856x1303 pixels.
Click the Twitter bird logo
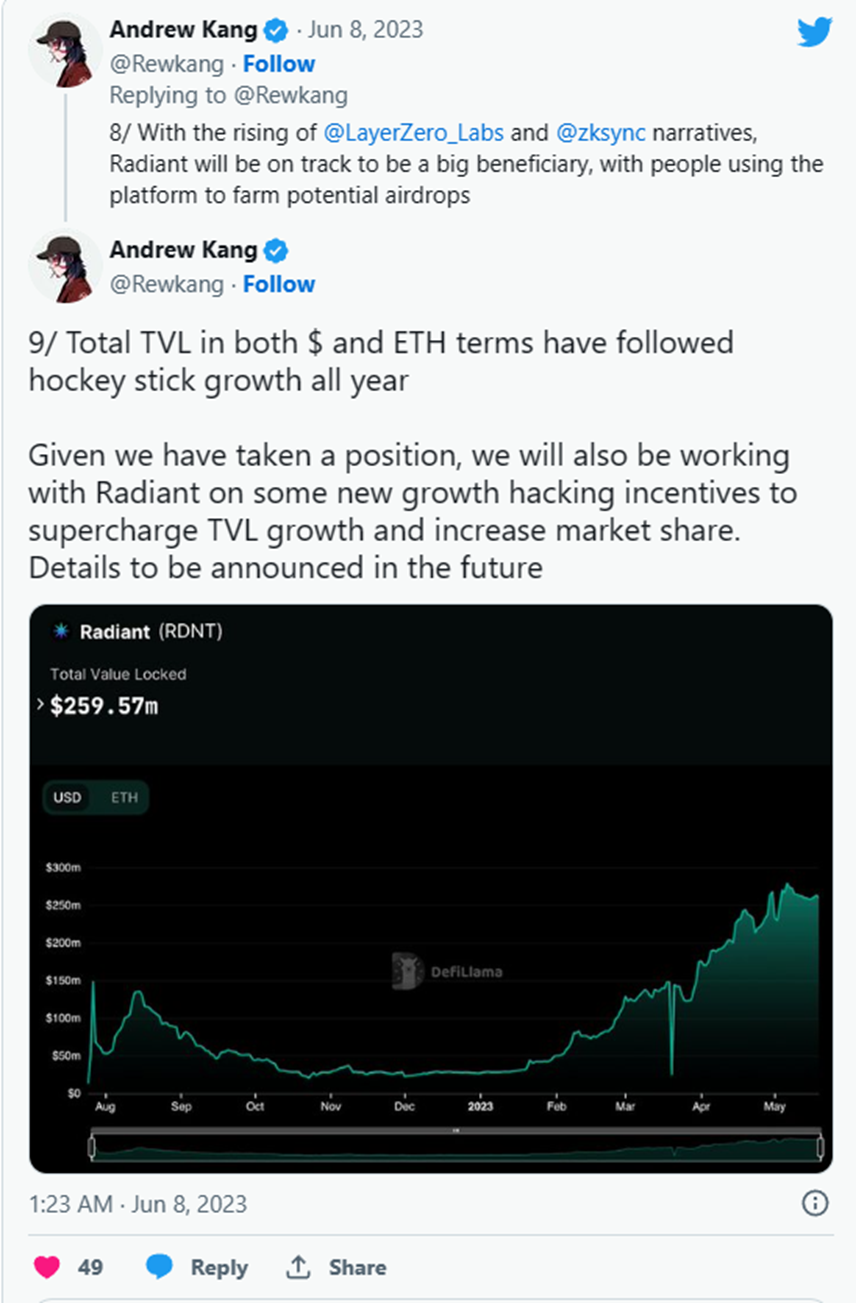click(x=815, y=32)
